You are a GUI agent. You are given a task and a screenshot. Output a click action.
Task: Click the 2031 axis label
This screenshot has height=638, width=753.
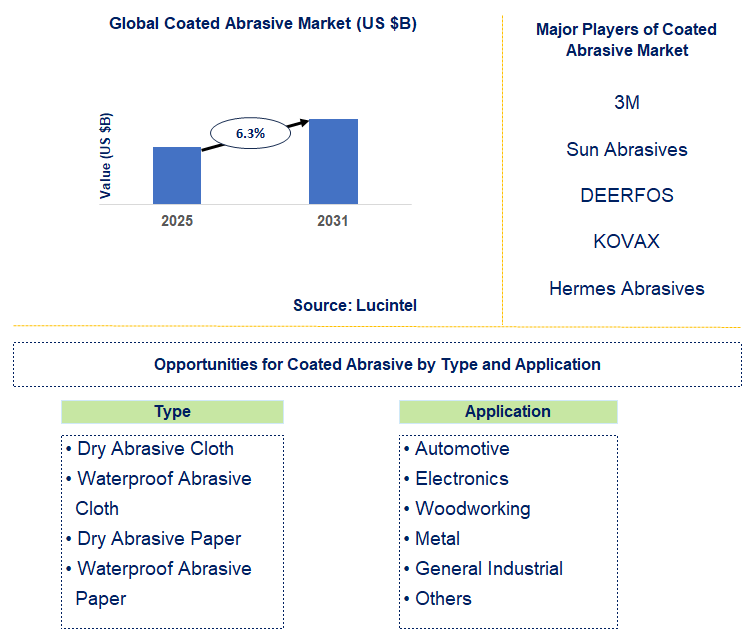(332, 221)
